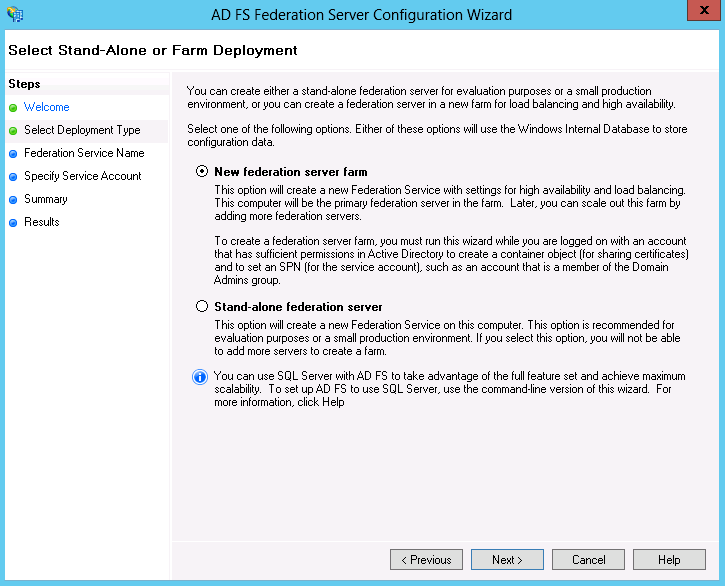
Task: Close the wizard with the red X
Action: [704, 10]
